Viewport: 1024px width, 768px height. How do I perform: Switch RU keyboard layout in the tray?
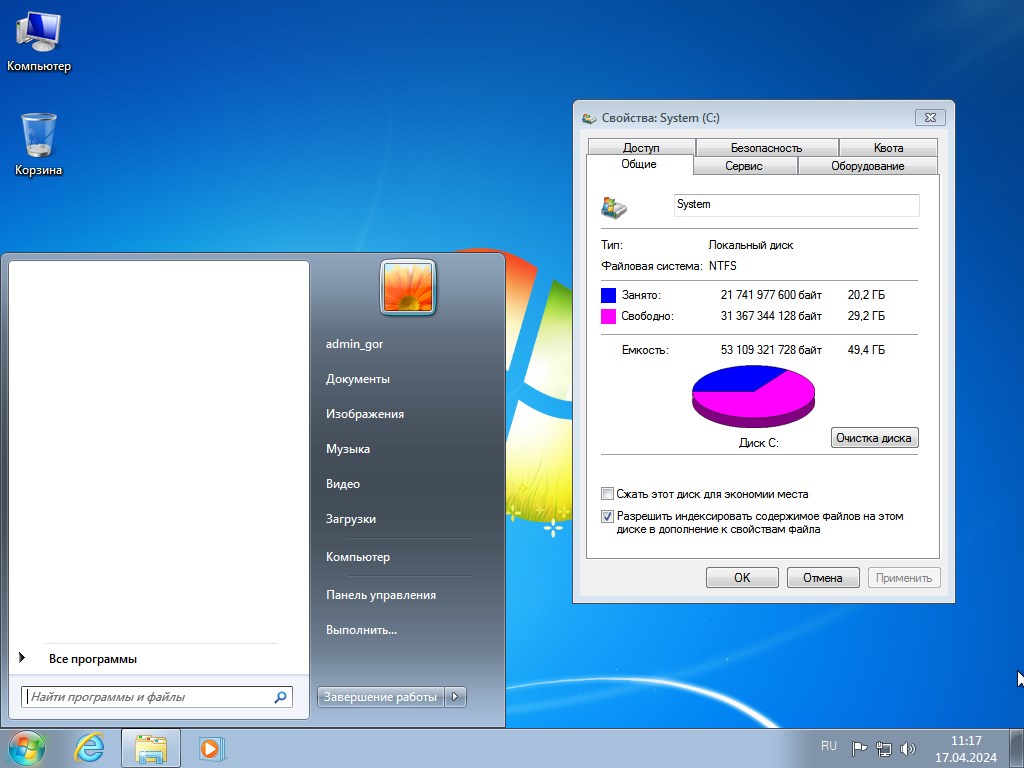point(828,746)
